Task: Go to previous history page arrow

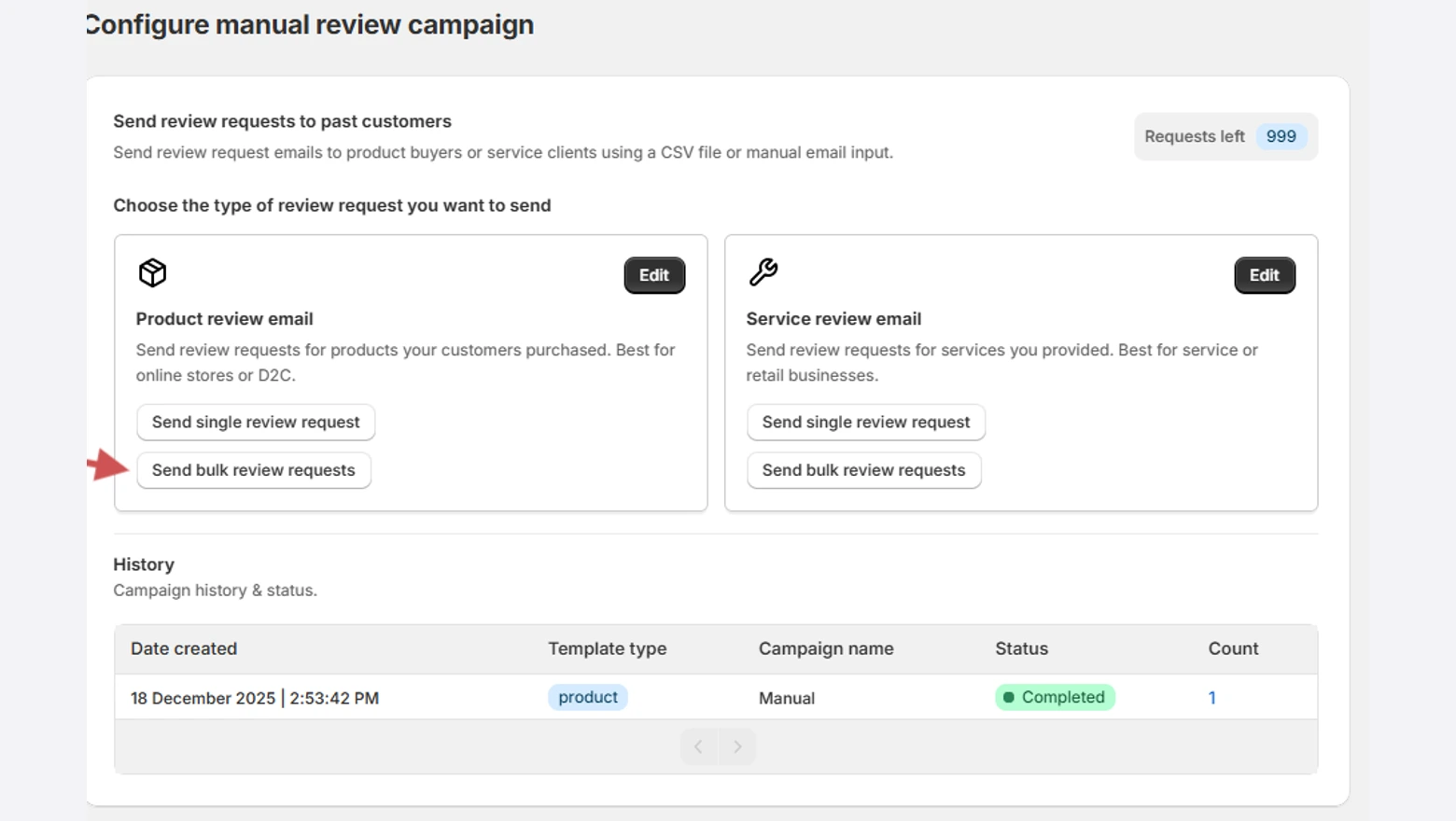Action: tap(699, 746)
